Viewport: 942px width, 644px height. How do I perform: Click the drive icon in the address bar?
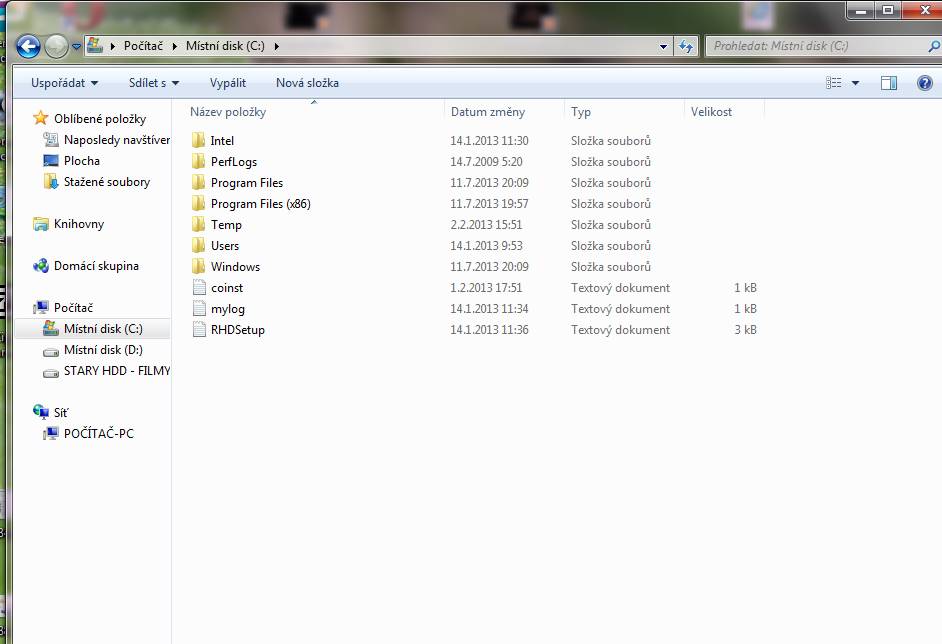coord(94,46)
